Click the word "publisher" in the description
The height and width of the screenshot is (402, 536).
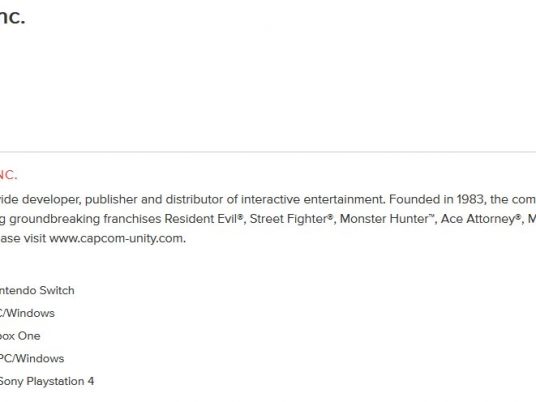[x=111, y=199]
